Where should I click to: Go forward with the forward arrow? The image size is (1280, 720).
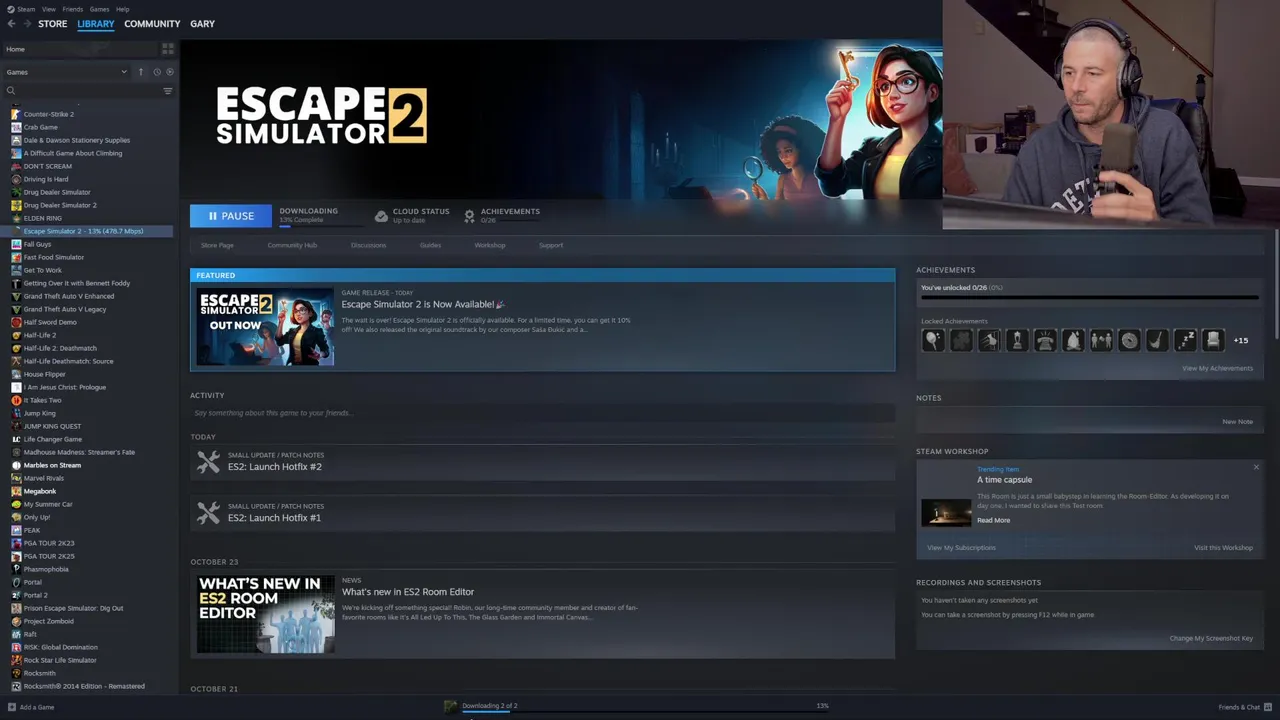pos(27,23)
